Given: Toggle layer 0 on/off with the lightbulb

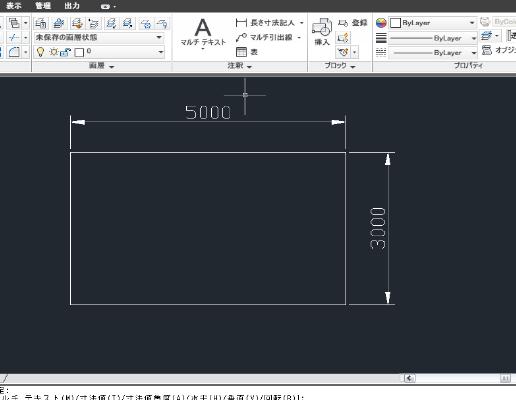Looking at the screenshot, I should click(x=40, y=52).
